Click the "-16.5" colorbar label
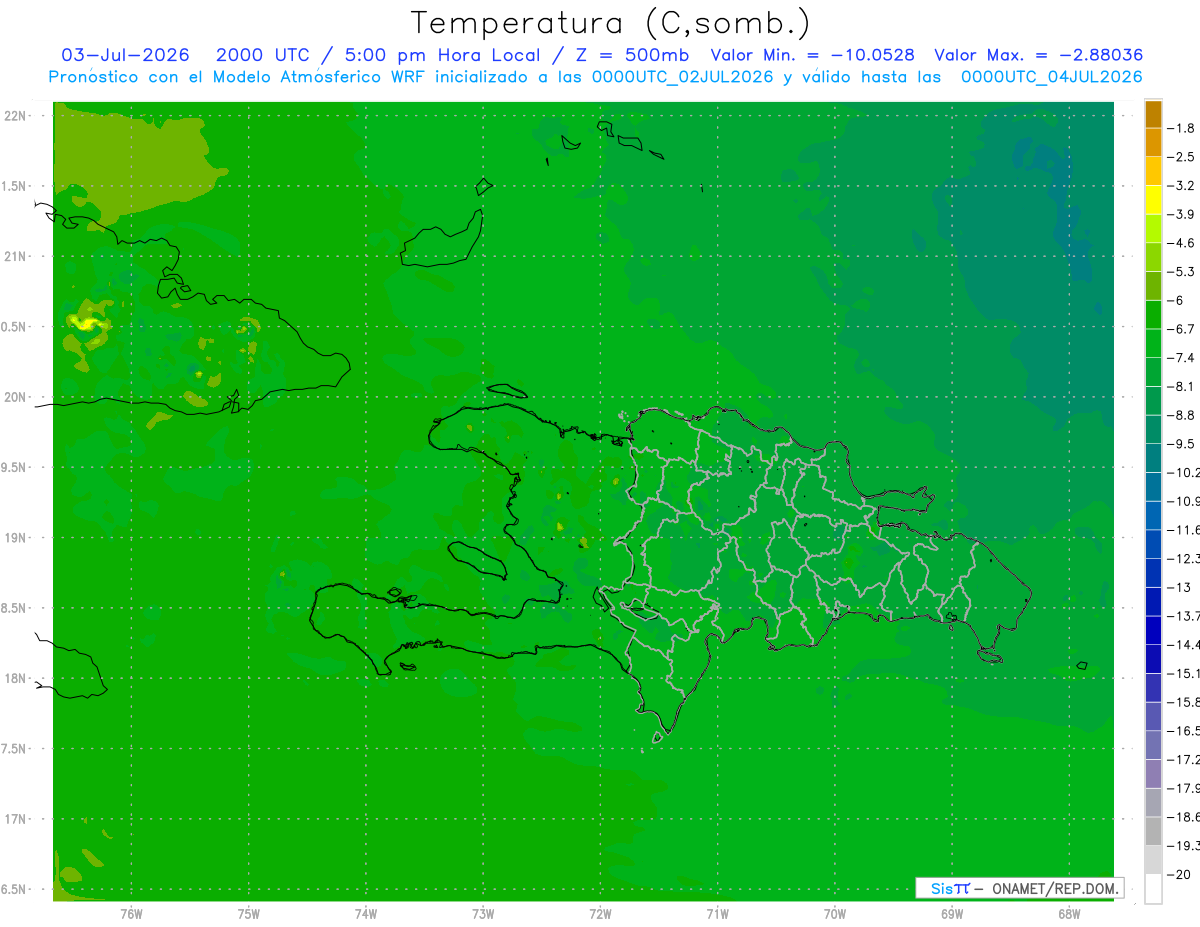Screen dimensions: 1200x927 [x=1184, y=731]
